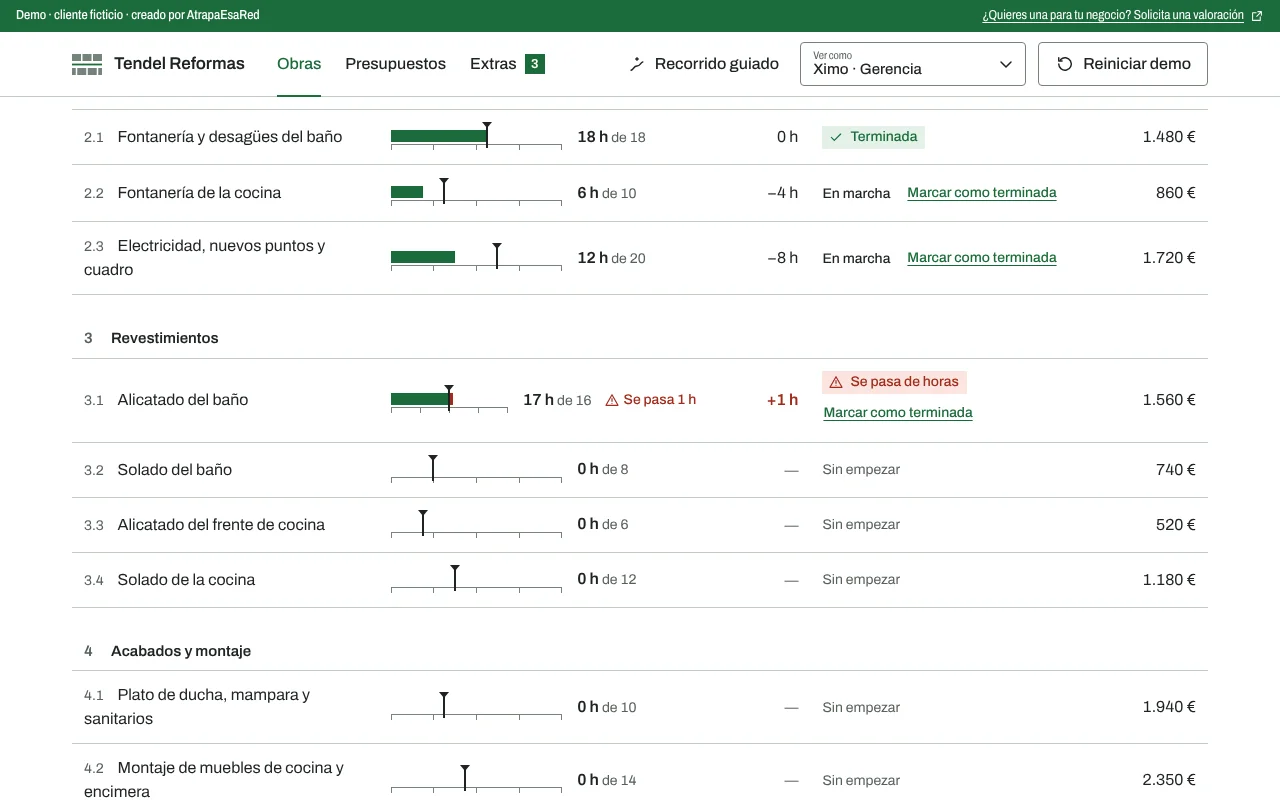1280x800 pixels.
Task: Click the progress bar of Fontanería de la cocina
Action: [476, 193]
